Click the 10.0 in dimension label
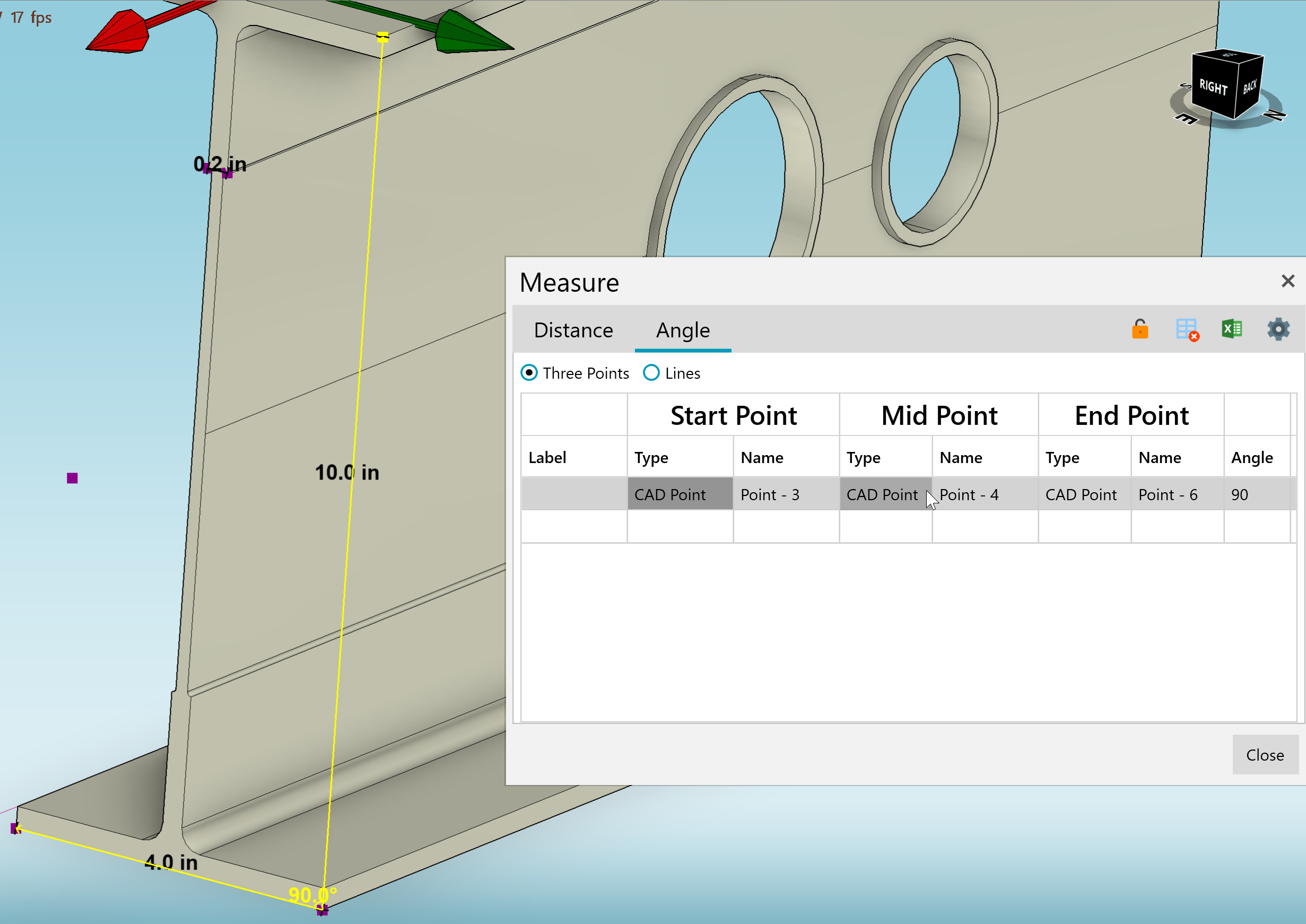Screen dimensions: 1306x924 click(347, 472)
